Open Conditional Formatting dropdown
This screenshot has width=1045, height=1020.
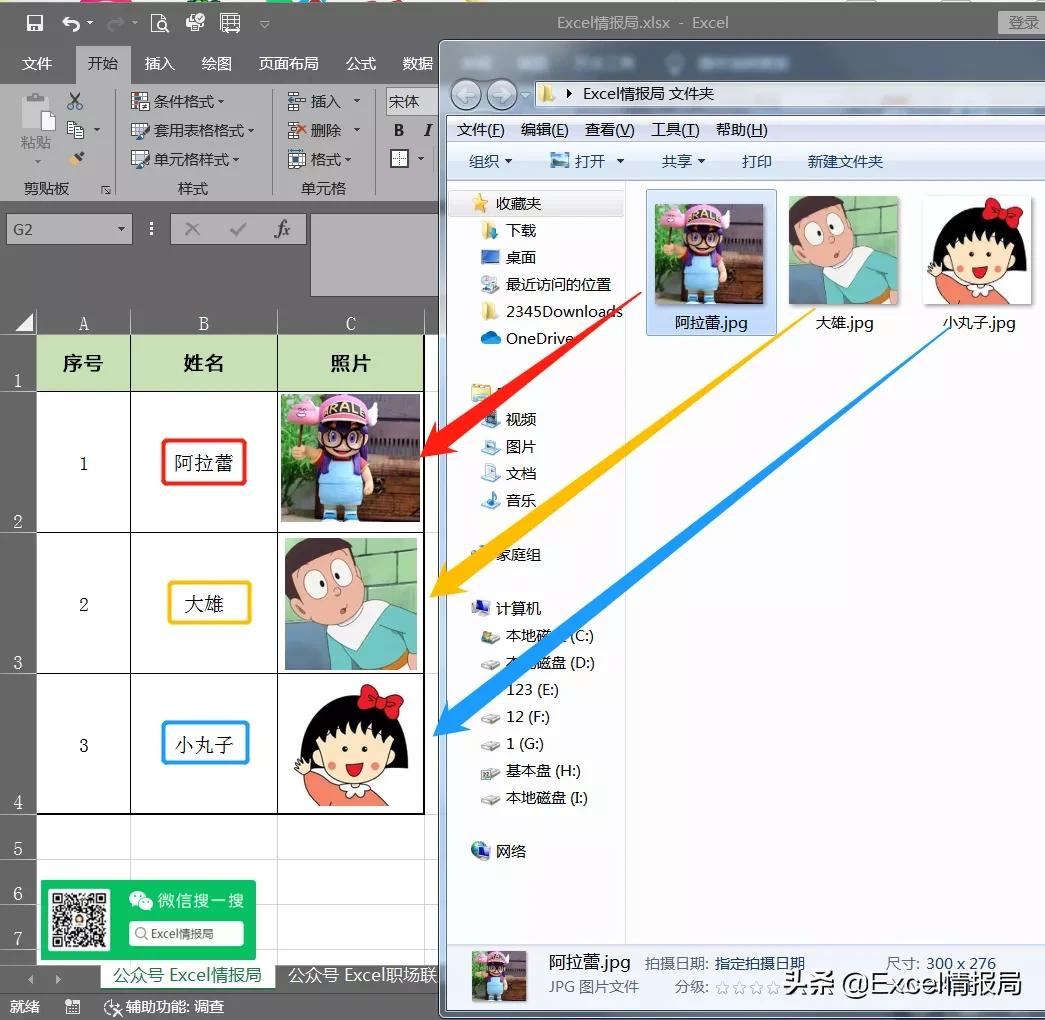point(177,101)
